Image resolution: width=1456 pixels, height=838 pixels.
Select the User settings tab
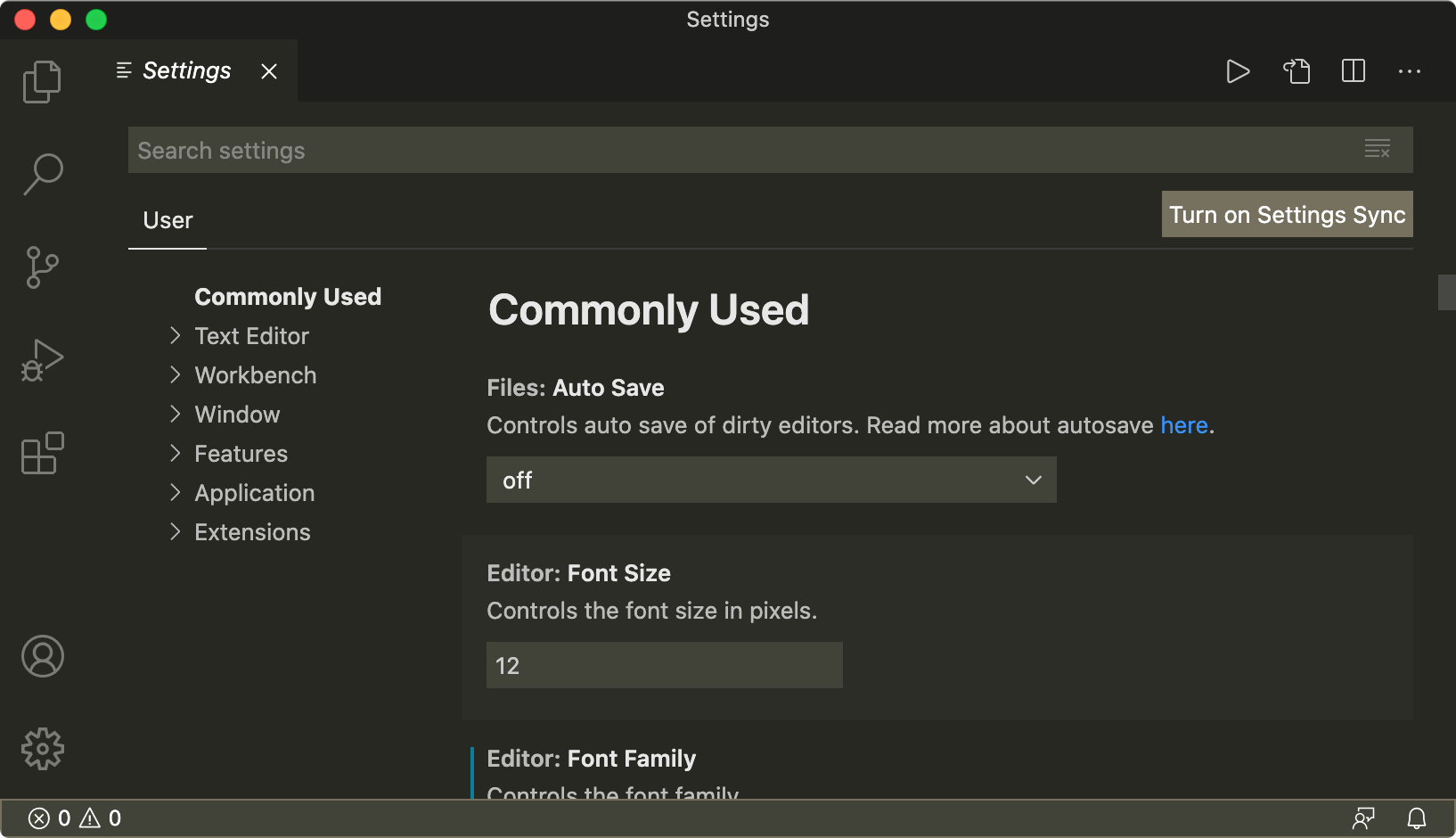click(168, 221)
